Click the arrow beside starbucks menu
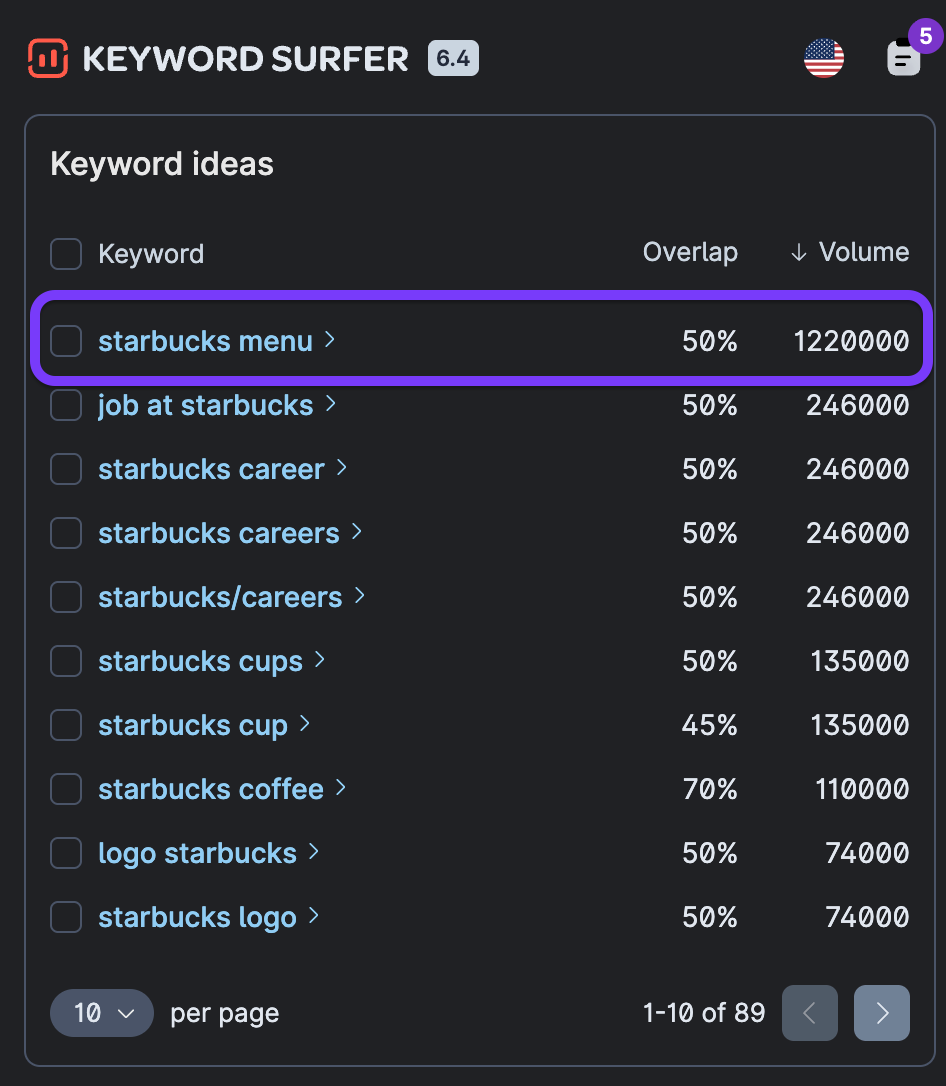This screenshot has width=946, height=1086. pos(330,341)
